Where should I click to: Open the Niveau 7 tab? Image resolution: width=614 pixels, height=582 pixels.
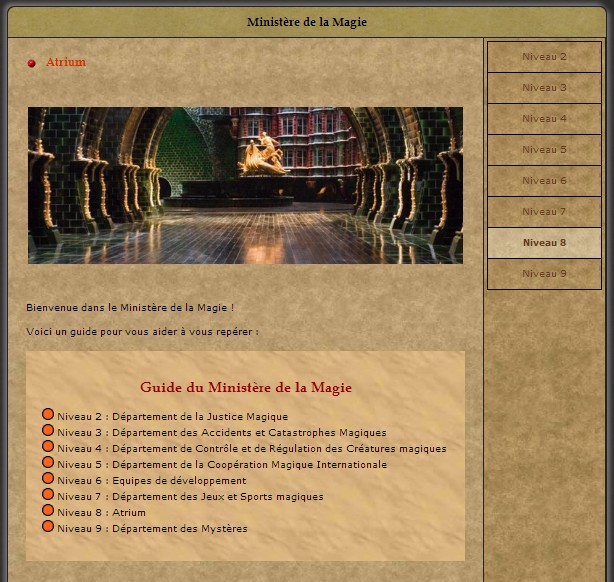click(x=544, y=211)
